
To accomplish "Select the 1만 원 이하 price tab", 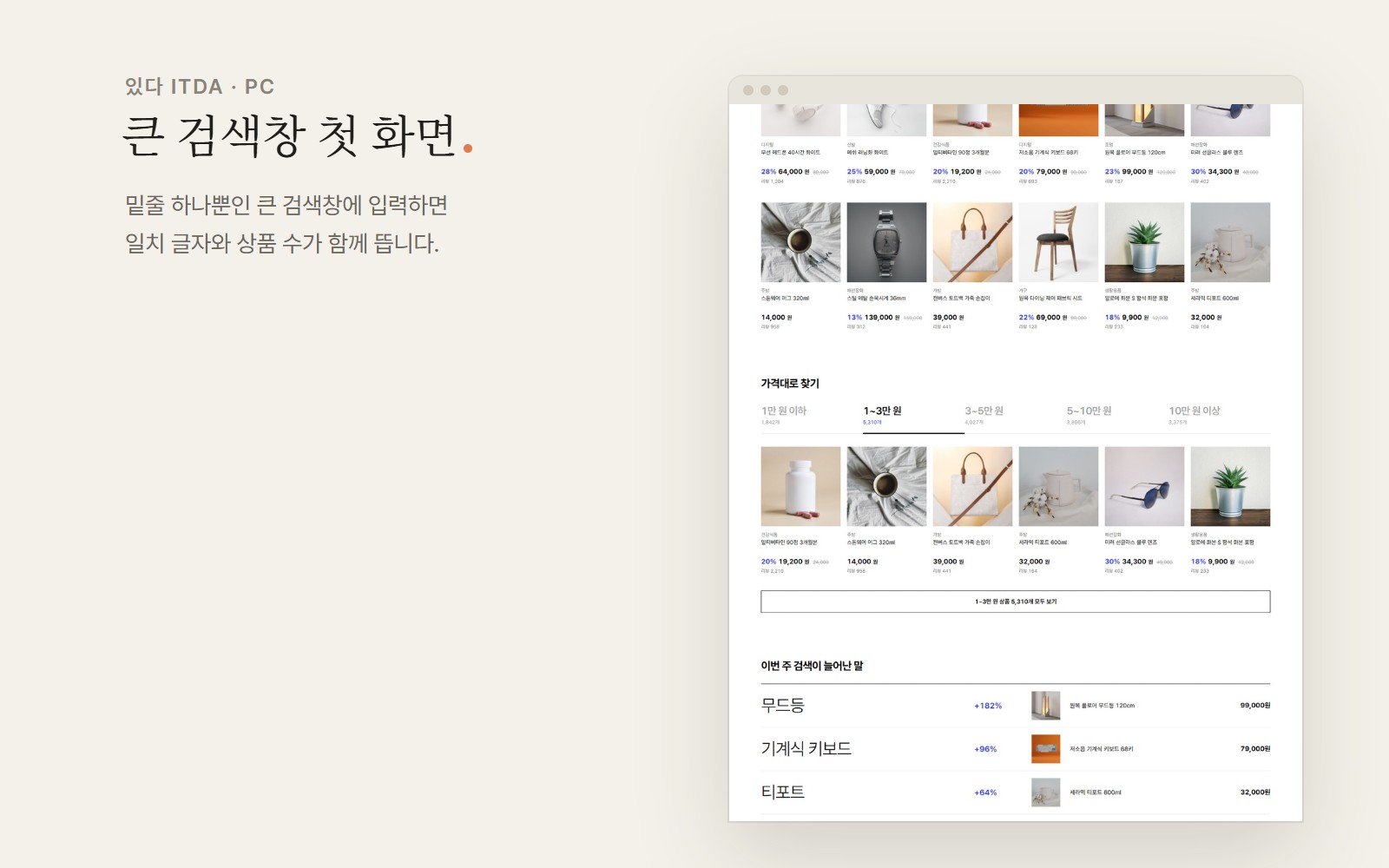I will [x=811, y=415].
